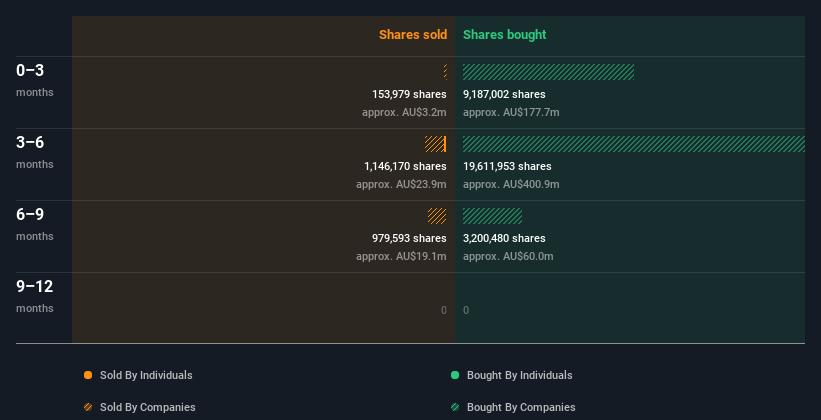Image resolution: width=821 pixels, height=420 pixels.
Task: Click the 19,611,953 shares value
Action: 507,166
